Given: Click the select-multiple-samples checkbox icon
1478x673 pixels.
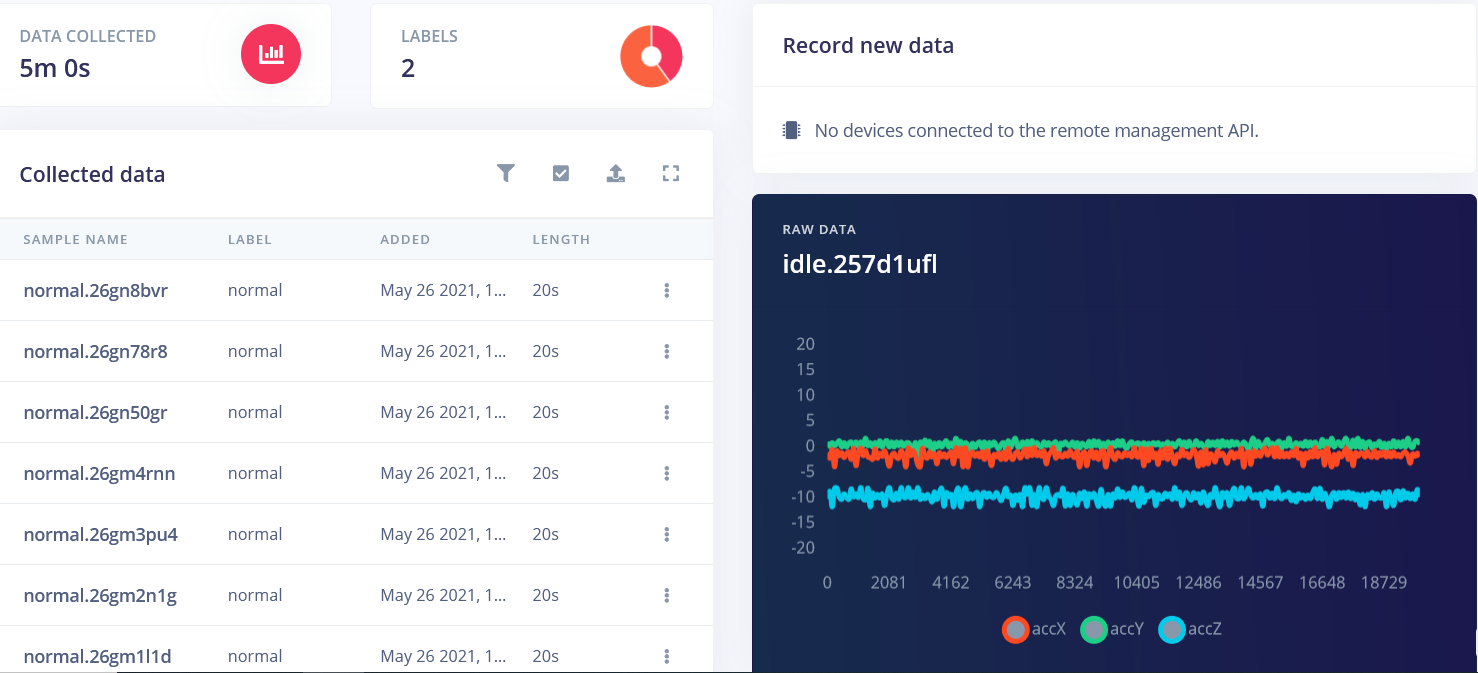Looking at the screenshot, I should [561, 173].
